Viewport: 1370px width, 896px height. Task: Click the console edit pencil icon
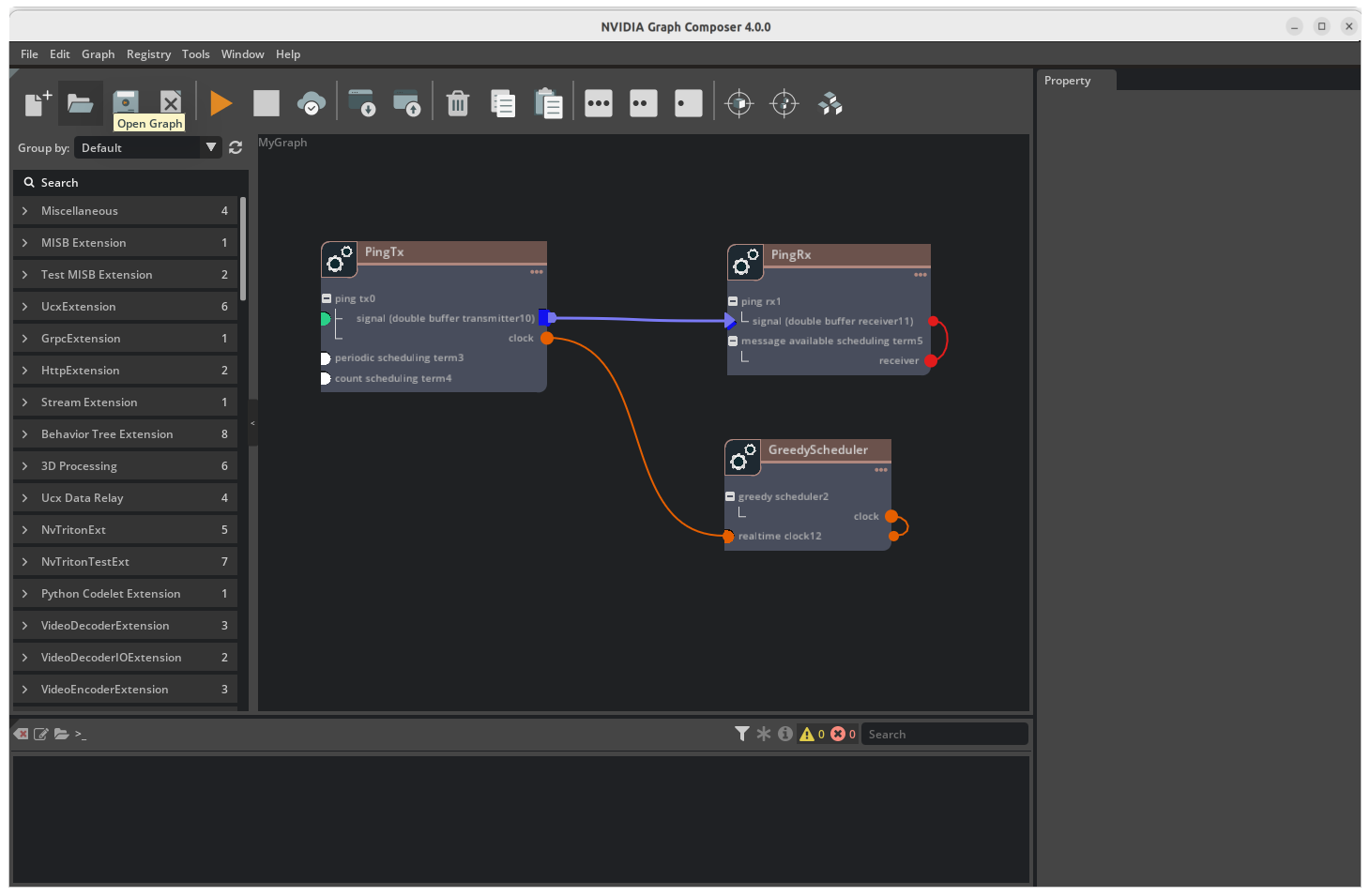coord(41,734)
